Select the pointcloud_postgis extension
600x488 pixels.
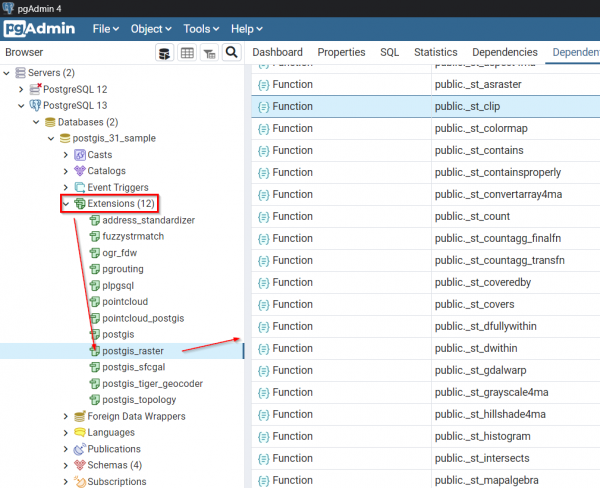[x=143, y=318]
